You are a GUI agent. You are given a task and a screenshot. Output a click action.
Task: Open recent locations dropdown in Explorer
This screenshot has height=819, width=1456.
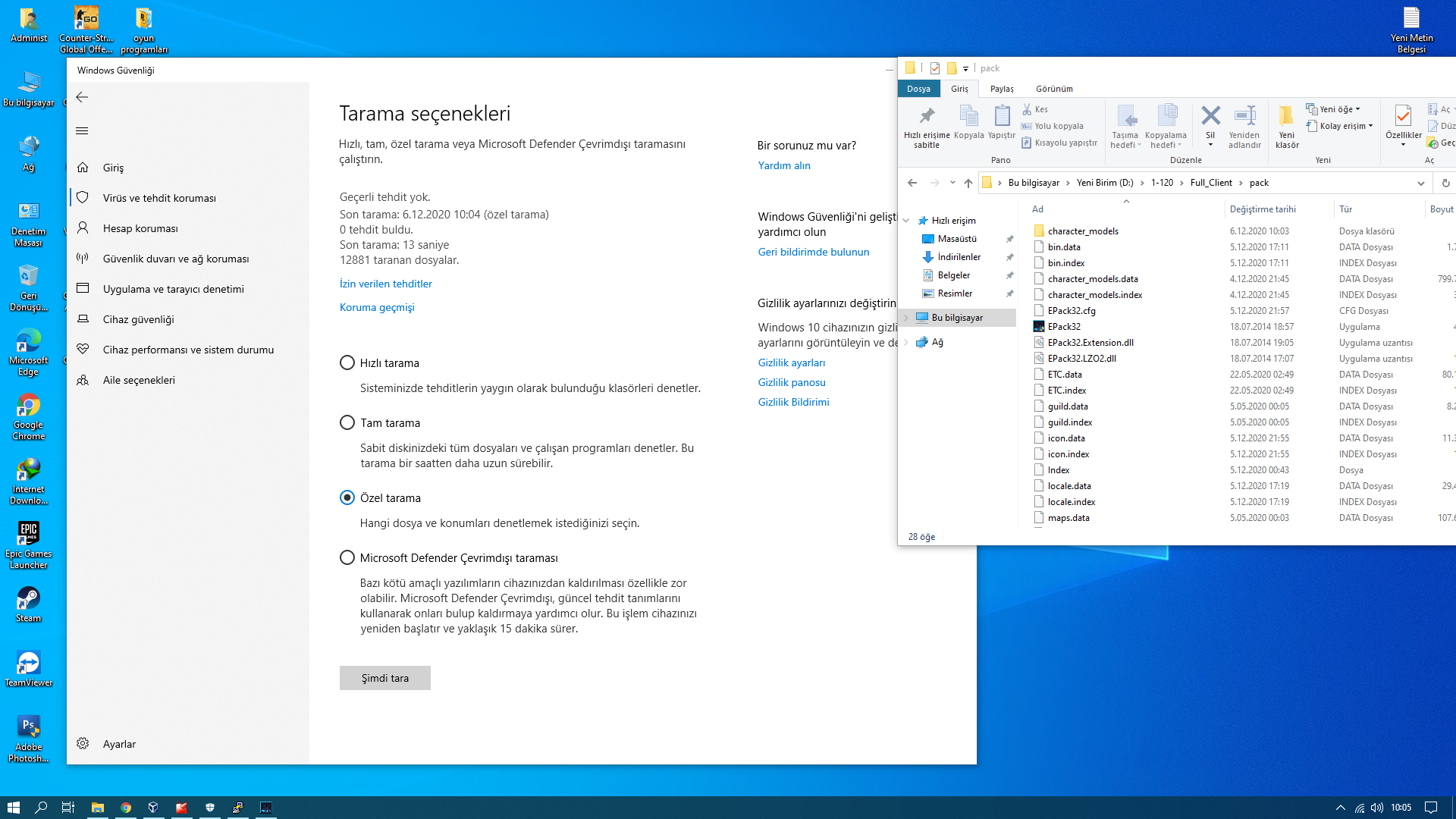click(x=952, y=183)
